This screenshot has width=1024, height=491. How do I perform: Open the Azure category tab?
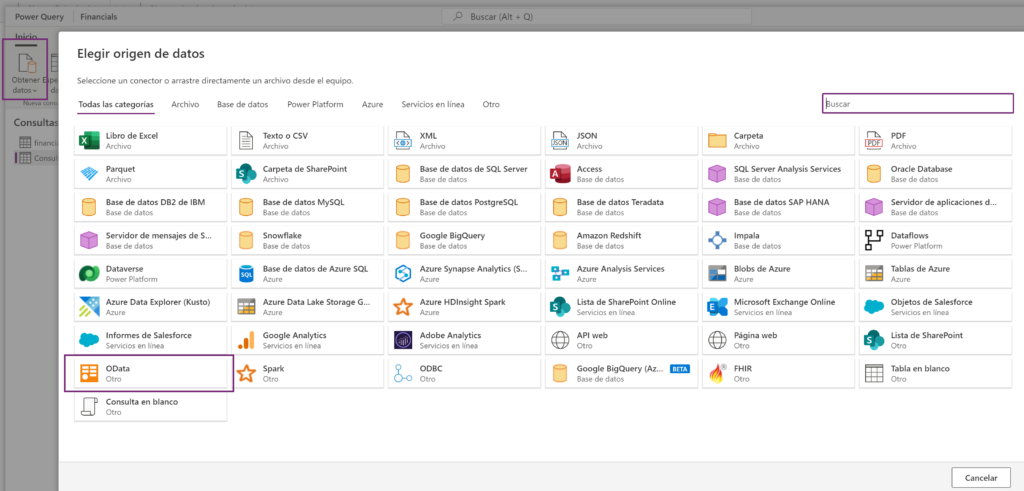372,104
